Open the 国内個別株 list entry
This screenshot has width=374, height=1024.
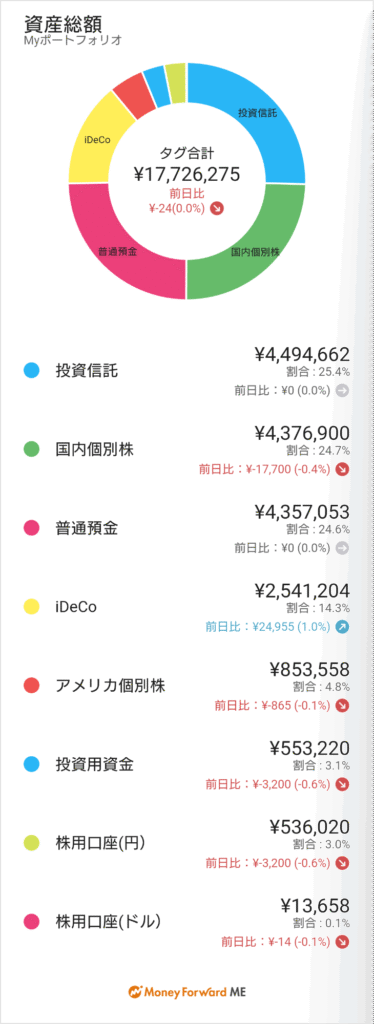(x=187, y=450)
